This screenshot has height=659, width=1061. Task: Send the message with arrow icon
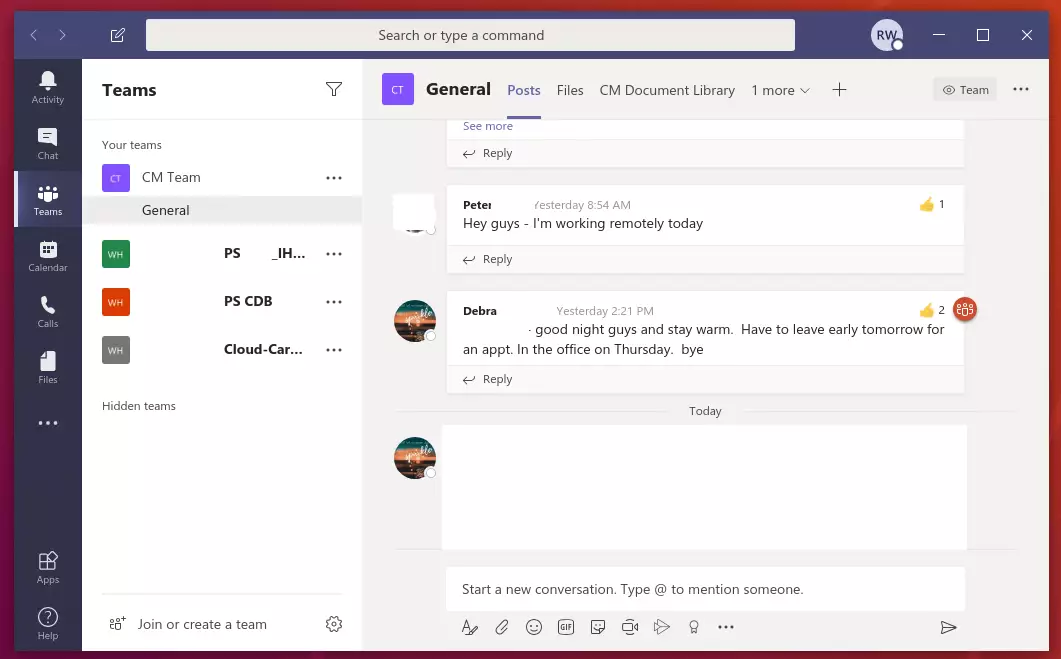pos(948,627)
